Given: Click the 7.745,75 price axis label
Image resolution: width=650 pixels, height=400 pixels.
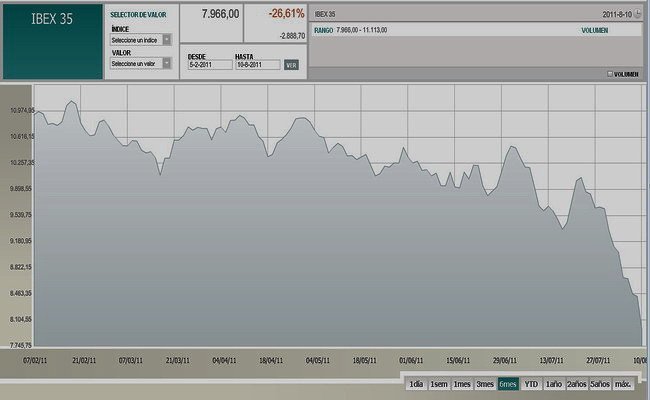Looking at the screenshot, I should tap(21, 345).
